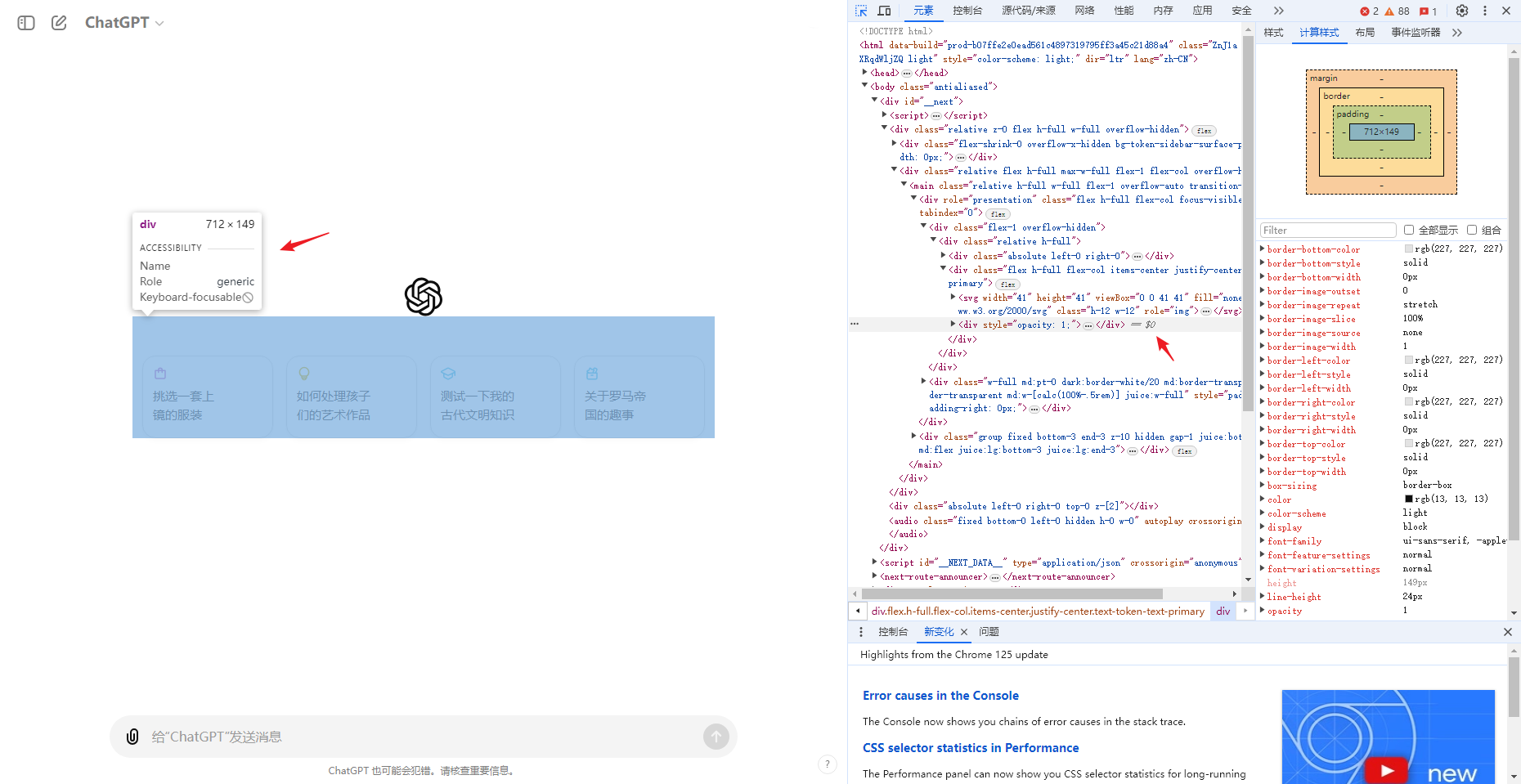Open CSS selector statistics in Performance link
The image size is (1521, 784).
(x=971, y=748)
